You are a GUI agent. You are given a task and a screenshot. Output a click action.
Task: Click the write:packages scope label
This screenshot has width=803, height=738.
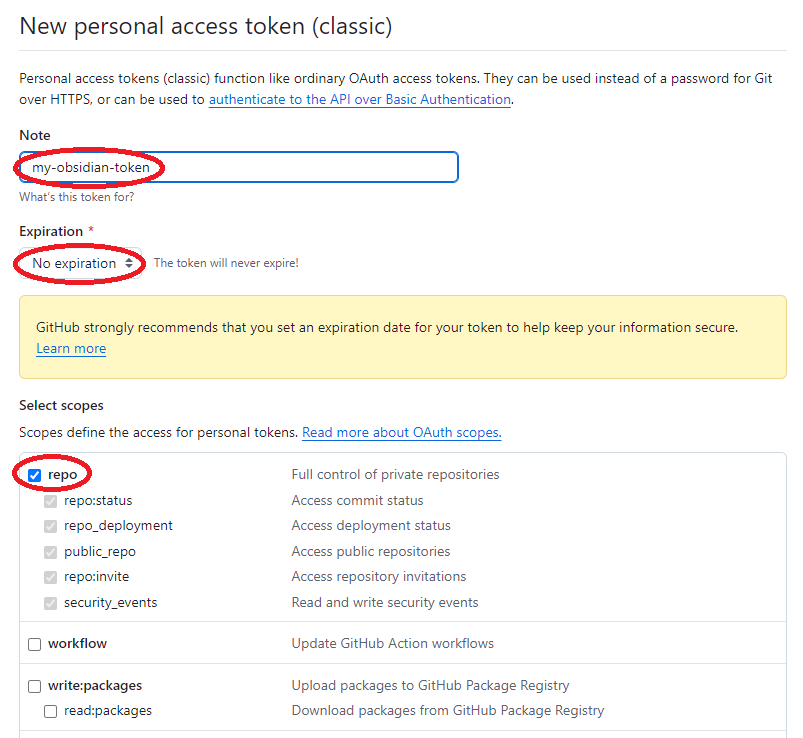[x=95, y=686]
